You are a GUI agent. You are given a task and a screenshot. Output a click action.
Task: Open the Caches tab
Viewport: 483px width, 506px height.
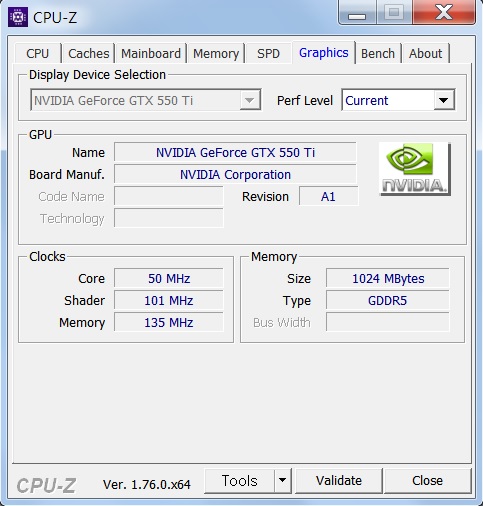coord(89,53)
